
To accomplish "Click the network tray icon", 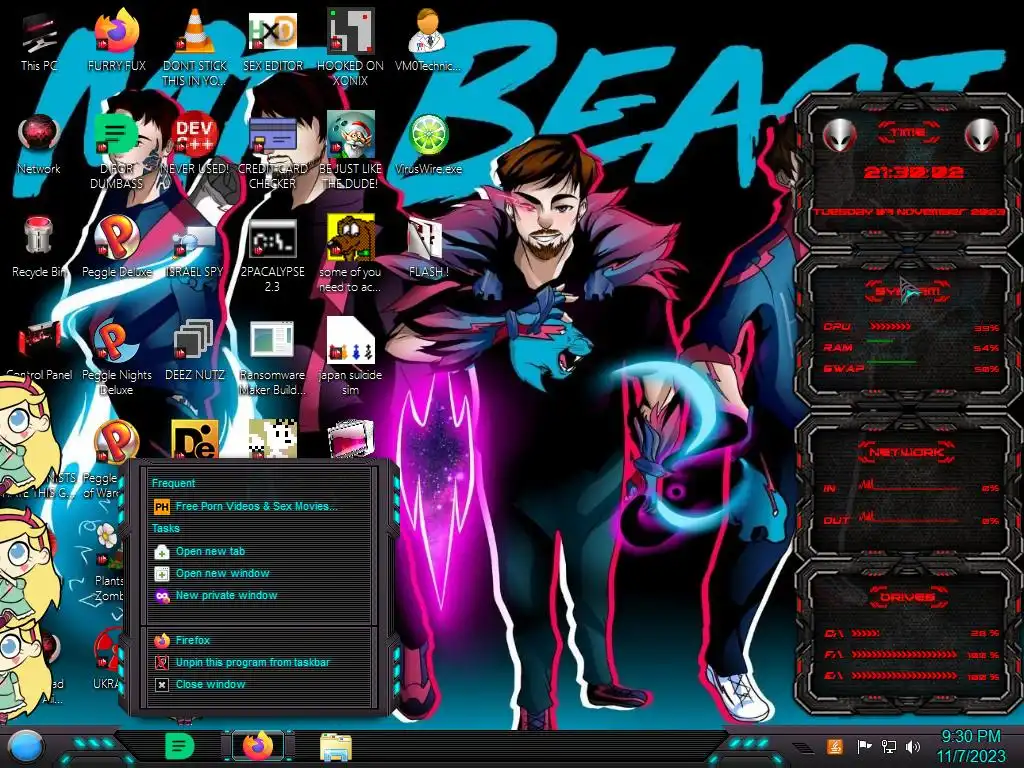I will coord(889,746).
